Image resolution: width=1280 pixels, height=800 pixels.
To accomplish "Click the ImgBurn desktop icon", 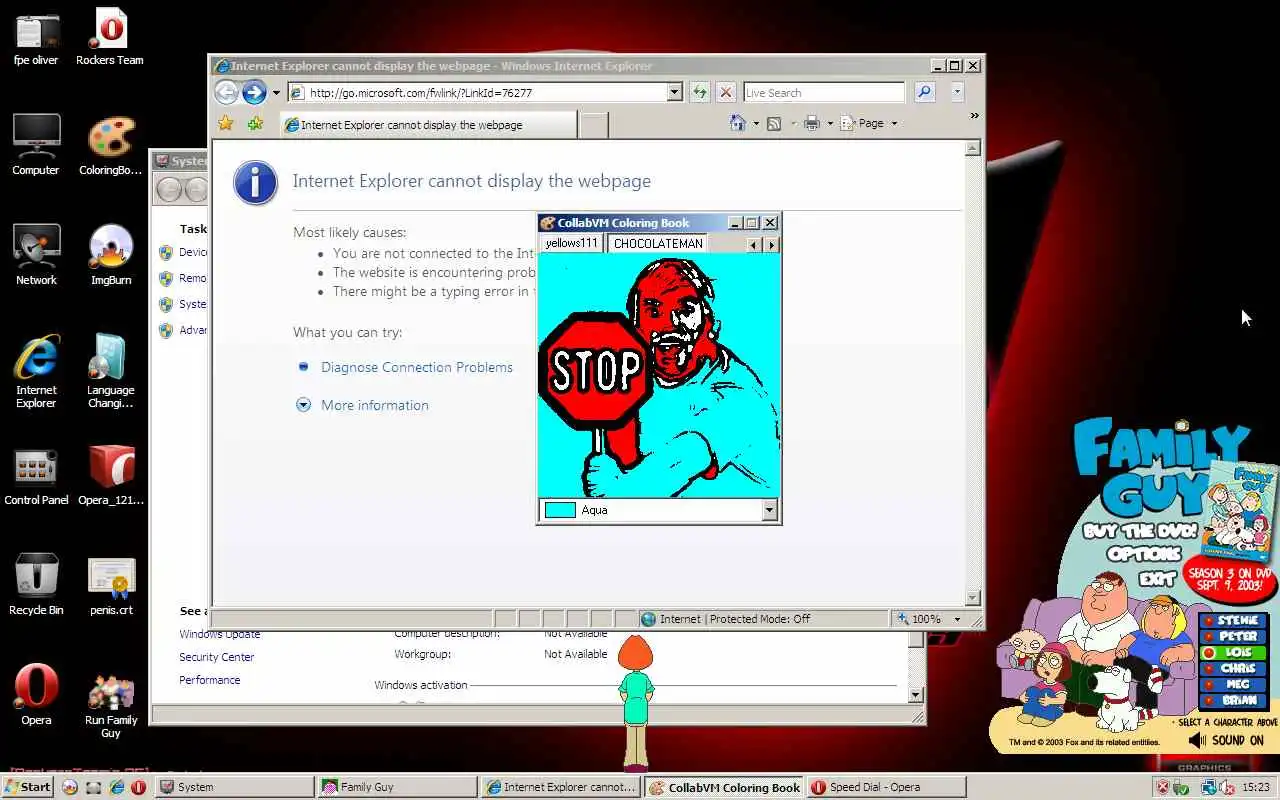I will [x=111, y=255].
